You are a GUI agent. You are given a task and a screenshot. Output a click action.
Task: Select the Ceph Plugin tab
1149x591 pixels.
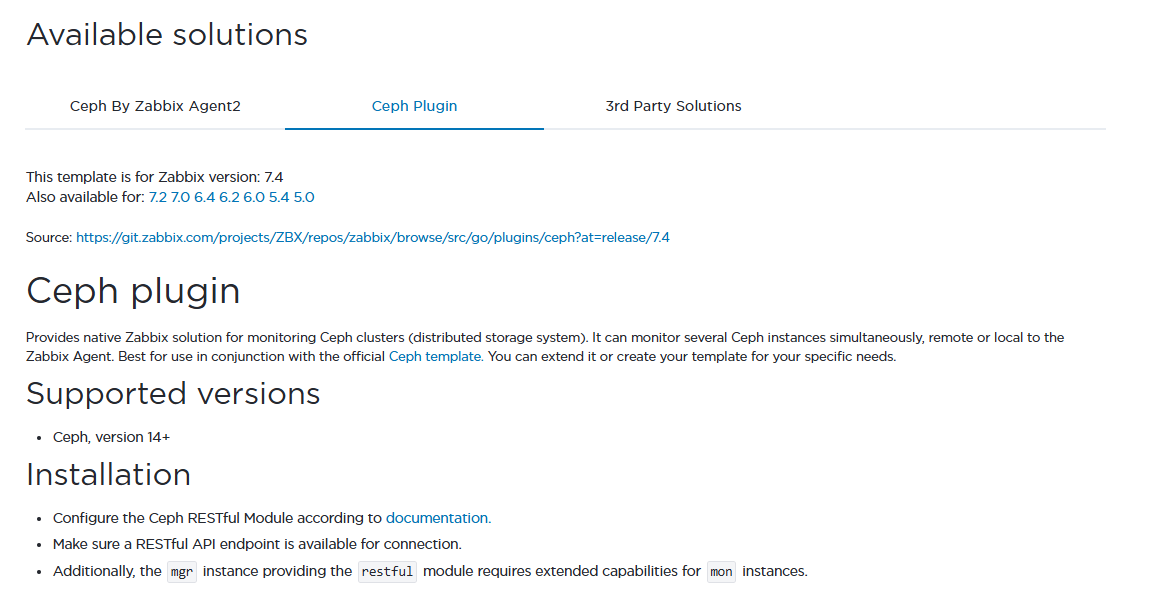pyautogui.click(x=414, y=106)
